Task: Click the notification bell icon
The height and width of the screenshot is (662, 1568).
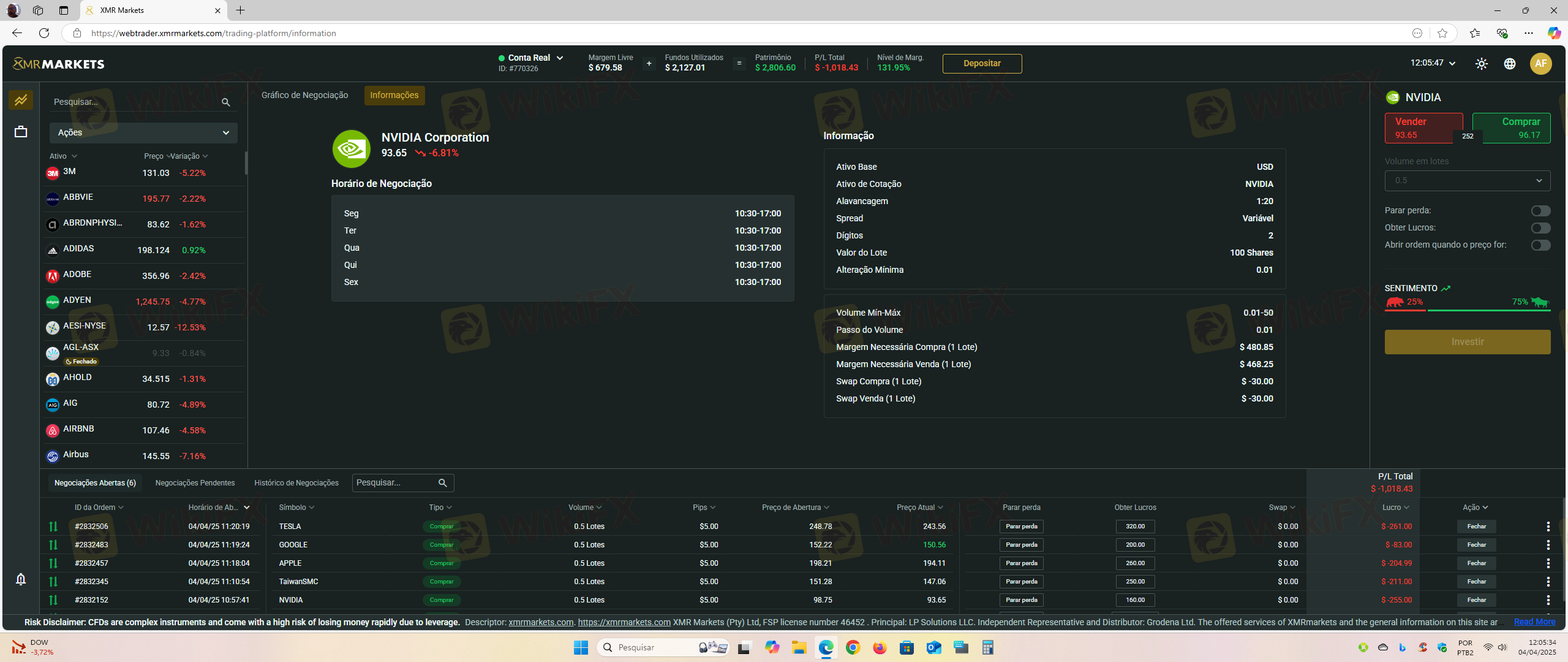Action: pyautogui.click(x=21, y=579)
